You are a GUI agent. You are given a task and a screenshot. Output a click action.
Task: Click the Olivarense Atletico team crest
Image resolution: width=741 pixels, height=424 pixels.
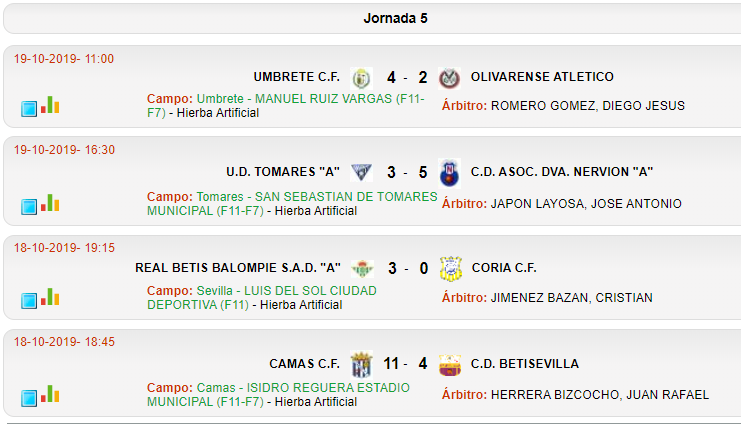(x=449, y=78)
